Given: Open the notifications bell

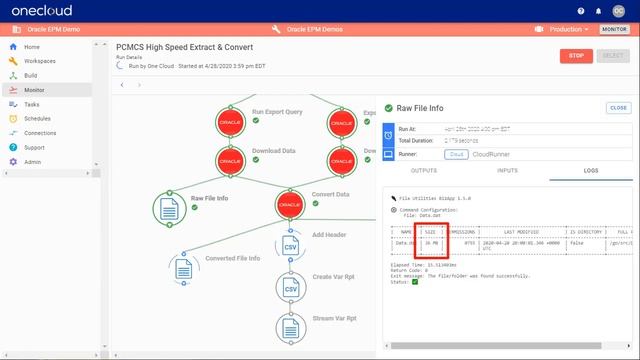Looking at the screenshot, I should click(x=598, y=11).
